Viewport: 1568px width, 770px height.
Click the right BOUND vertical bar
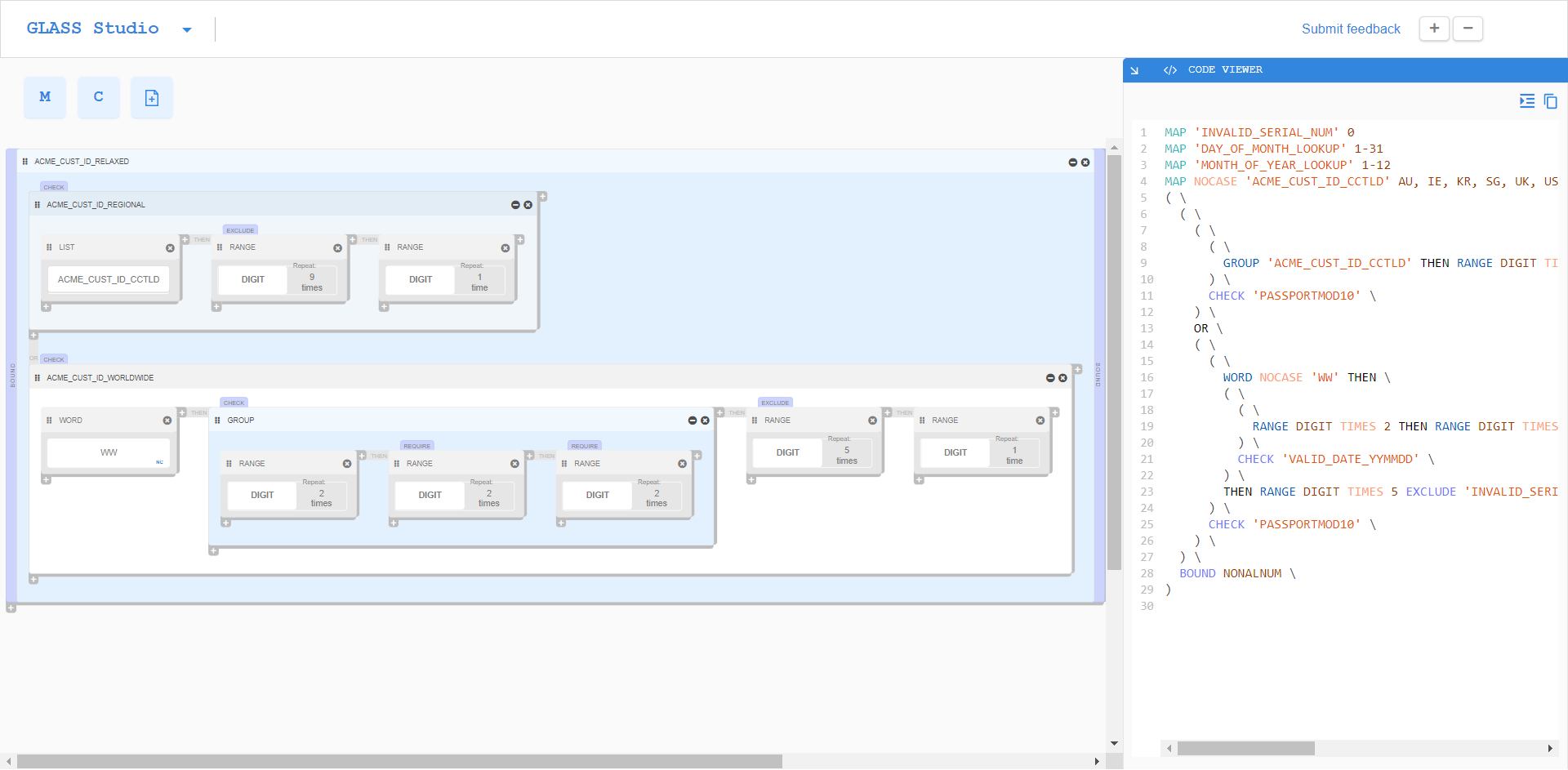(x=1099, y=376)
